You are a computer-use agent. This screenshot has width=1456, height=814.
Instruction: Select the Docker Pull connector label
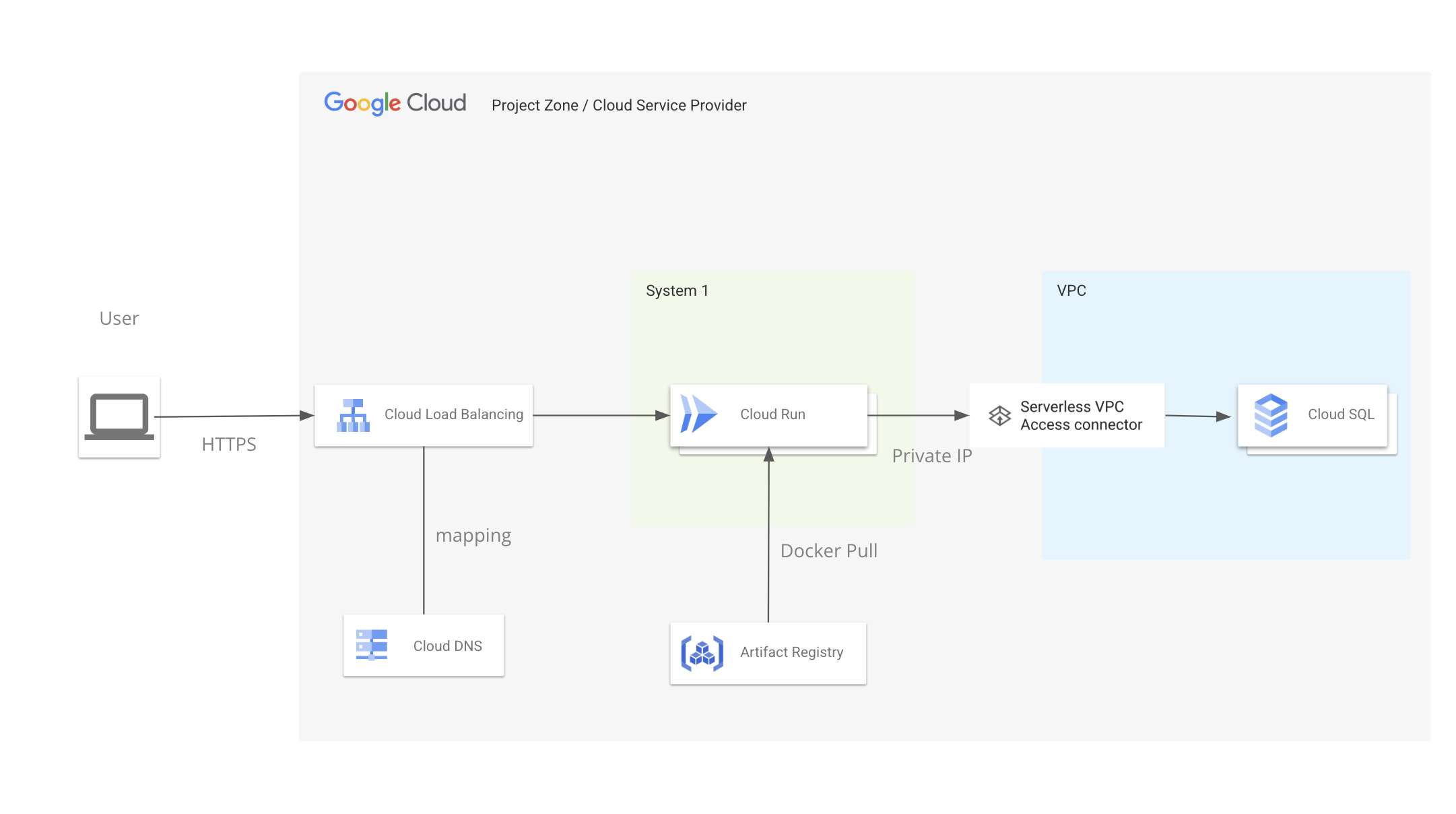[828, 551]
